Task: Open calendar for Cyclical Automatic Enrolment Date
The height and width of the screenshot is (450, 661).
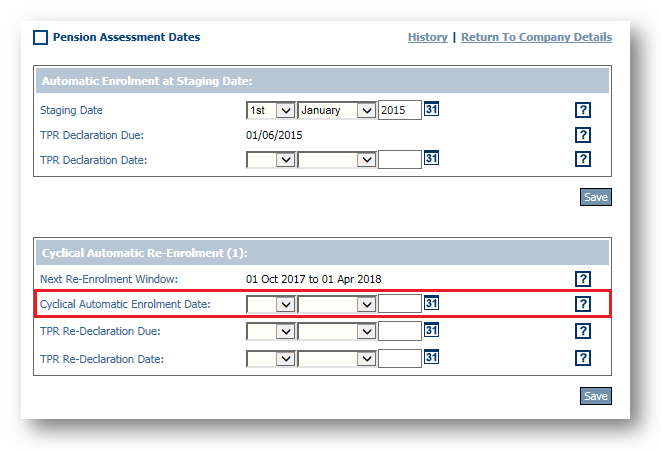Action: (x=432, y=303)
